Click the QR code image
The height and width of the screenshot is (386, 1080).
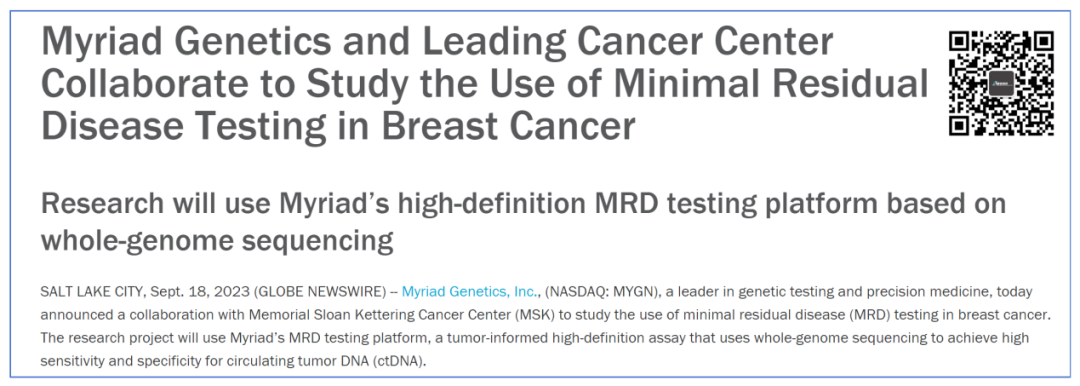click(x=1001, y=83)
